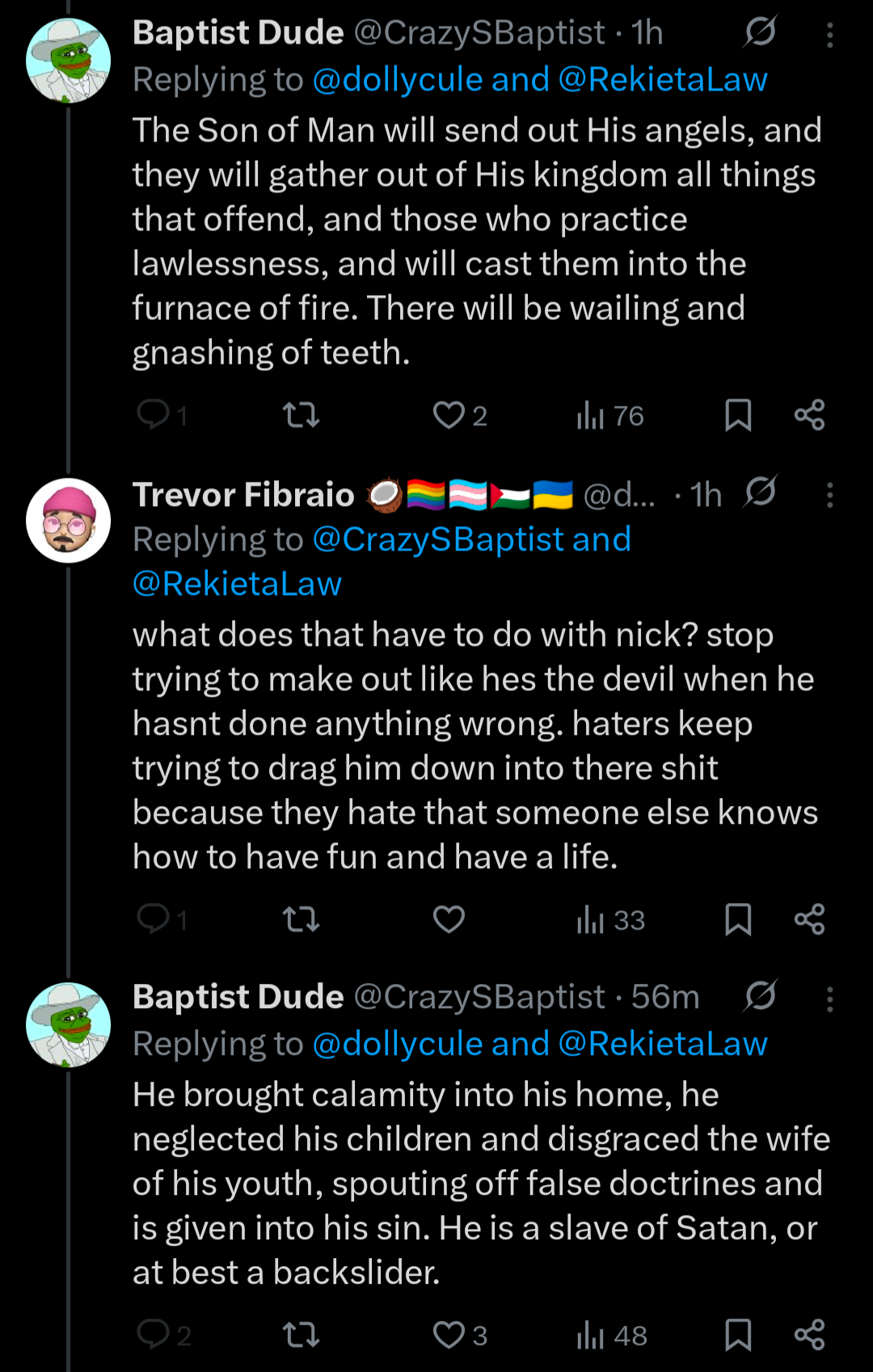Image resolution: width=873 pixels, height=1372 pixels.
Task: Toggle like on tweet with 3 likes
Action: pyautogui.click(x=449, y=1335)
